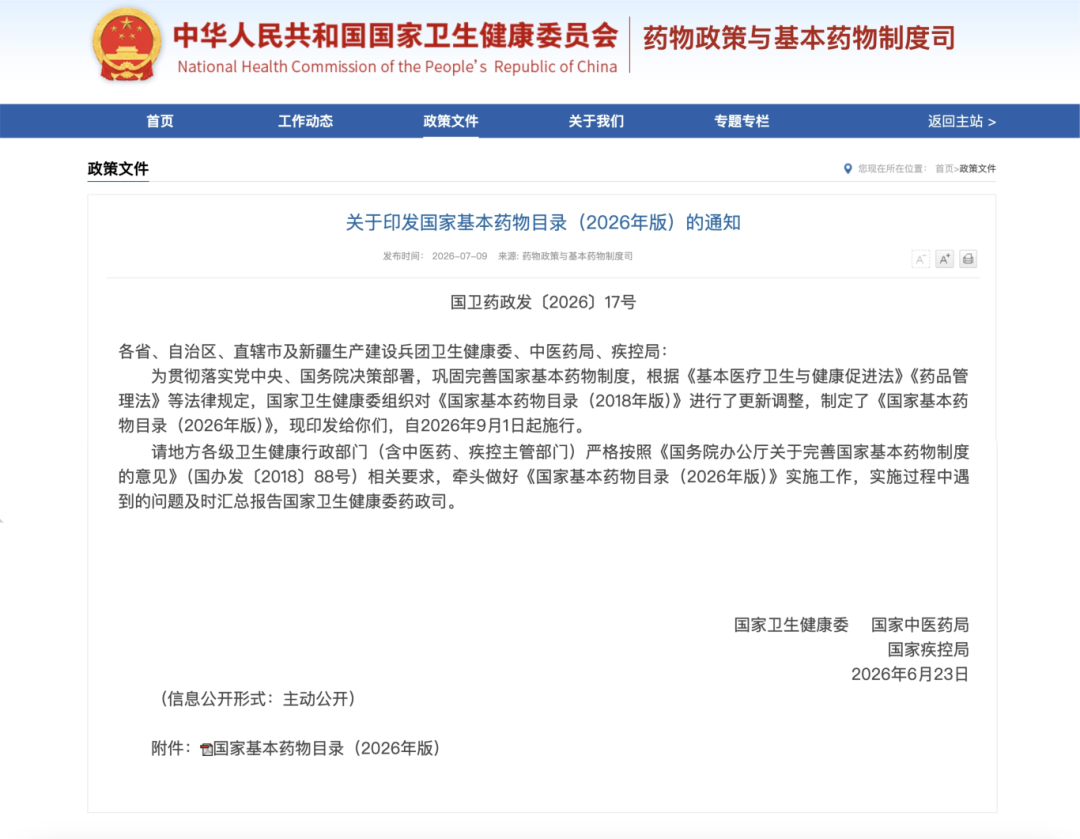Click the PDF attachment icon
Viewport: 1080px width, 839px height.
(206, 749)
